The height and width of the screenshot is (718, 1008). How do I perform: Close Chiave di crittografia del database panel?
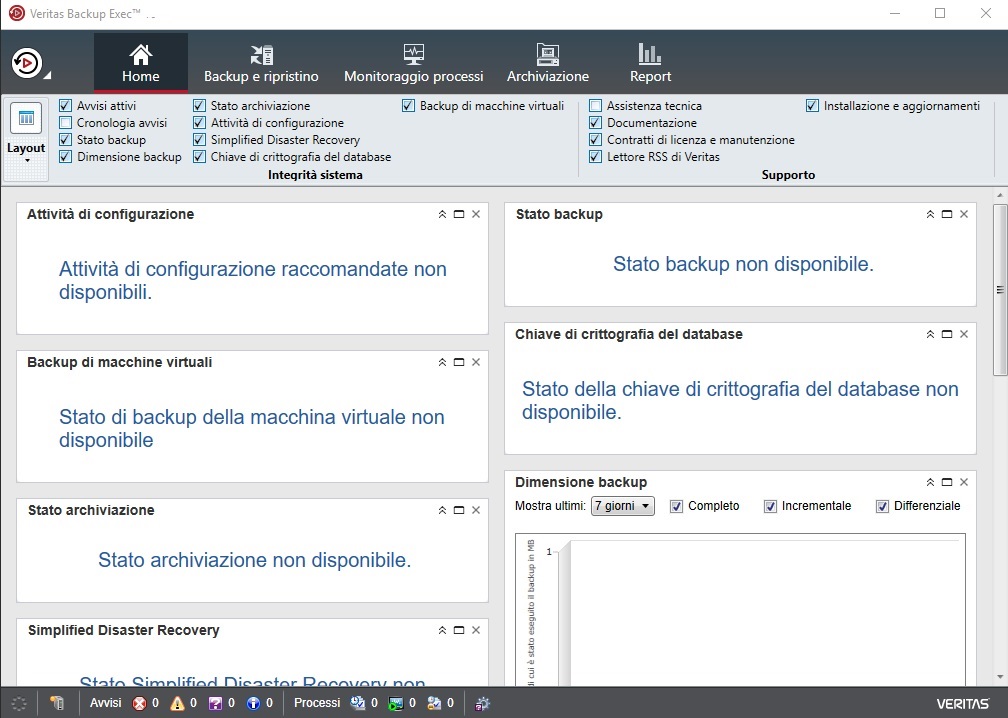point(964,334)
